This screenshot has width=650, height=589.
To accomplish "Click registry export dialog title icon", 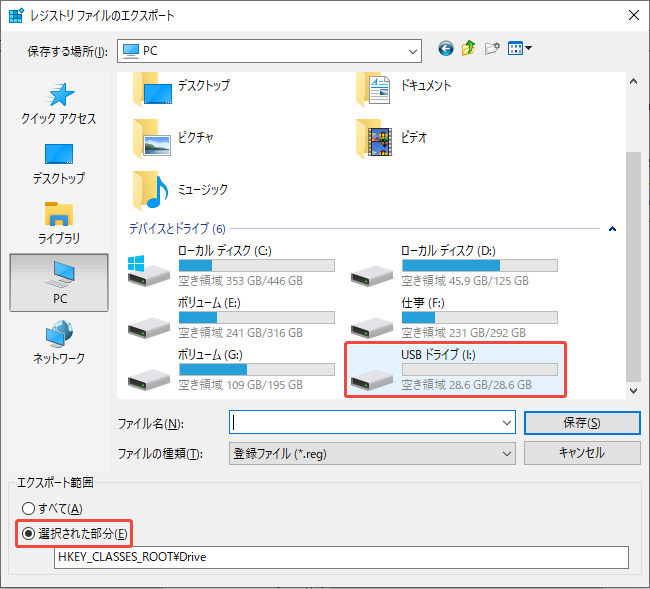I will [x=16, y=15].
